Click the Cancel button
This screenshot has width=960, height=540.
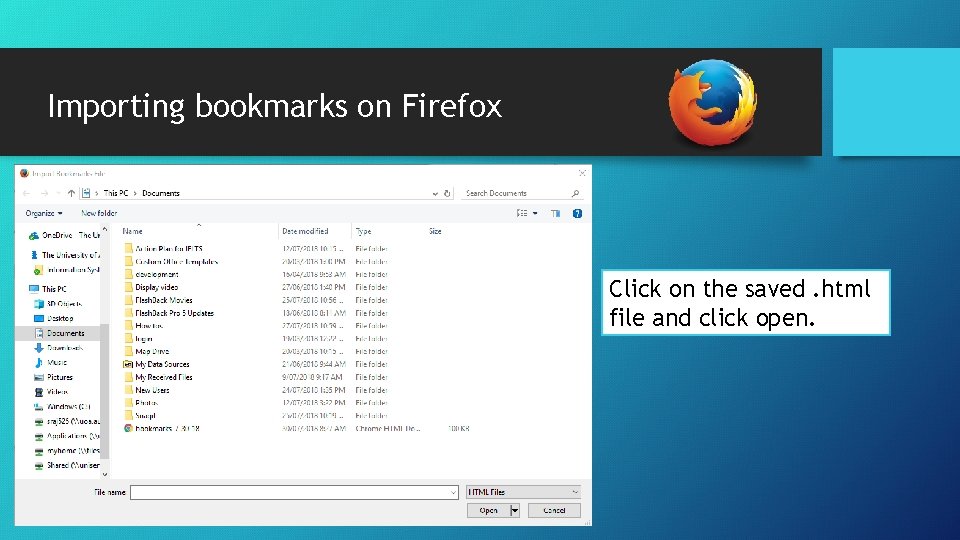point(554,511)
